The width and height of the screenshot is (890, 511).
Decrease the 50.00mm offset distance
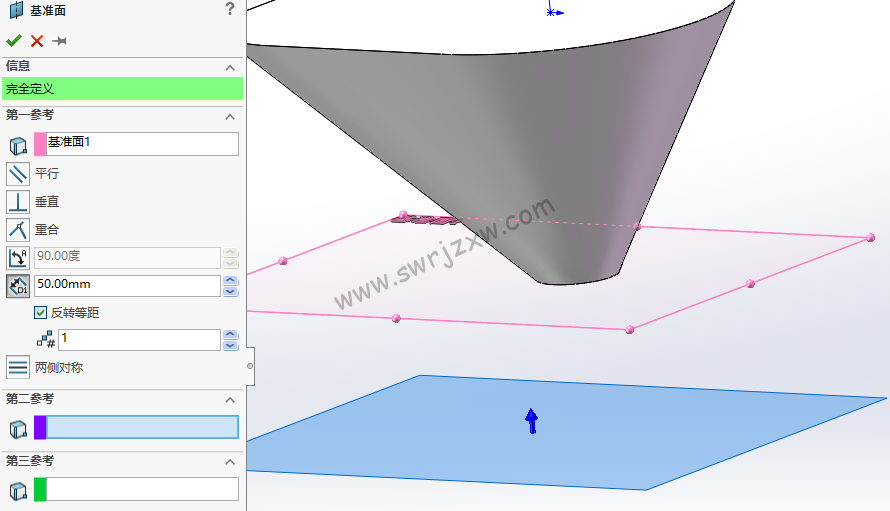click(230, 291)
